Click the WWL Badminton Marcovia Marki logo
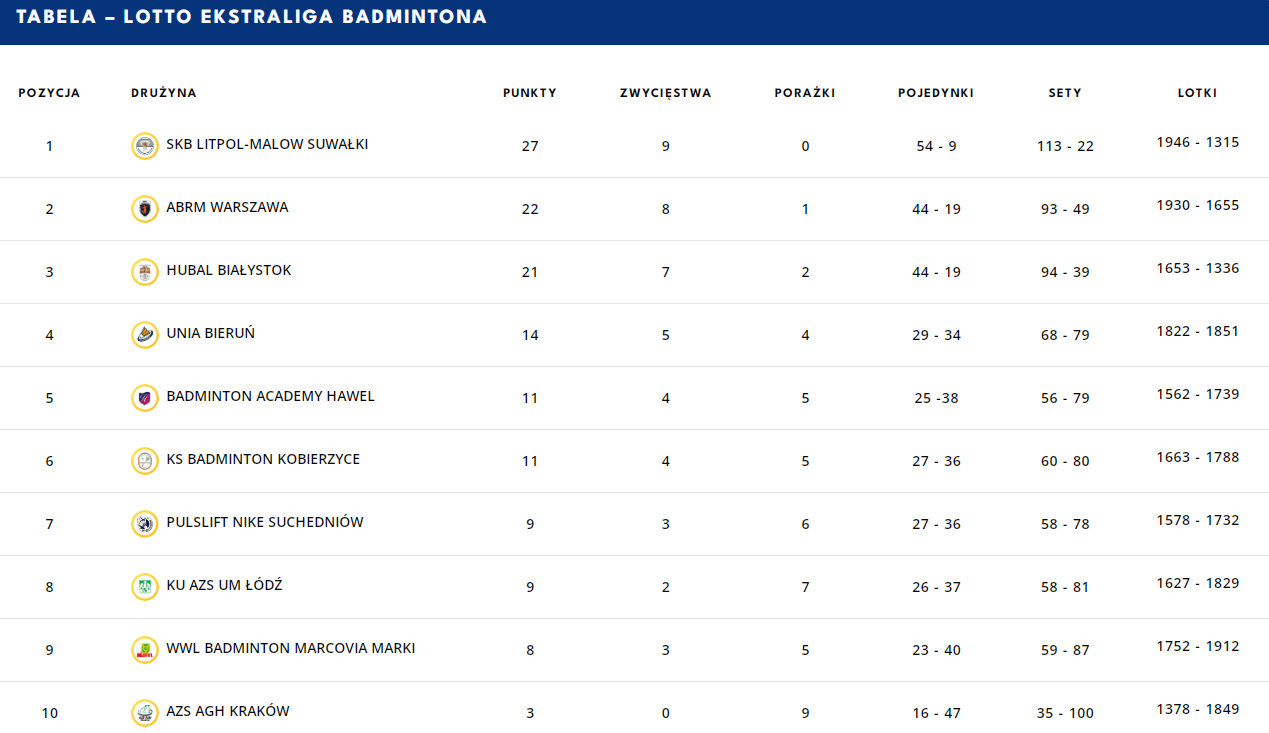The height and width of the screenshot is (733, 1269). (x=145, y=650)
